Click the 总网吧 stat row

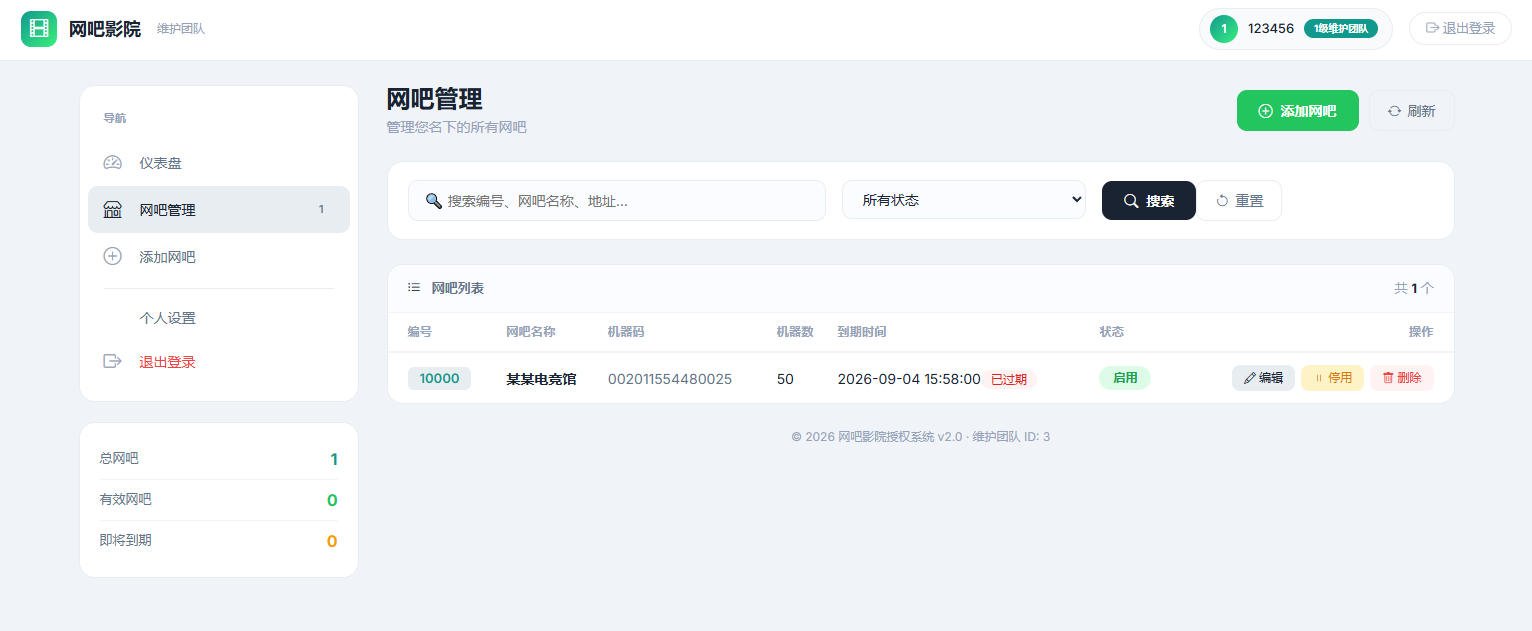click(218, 459)
